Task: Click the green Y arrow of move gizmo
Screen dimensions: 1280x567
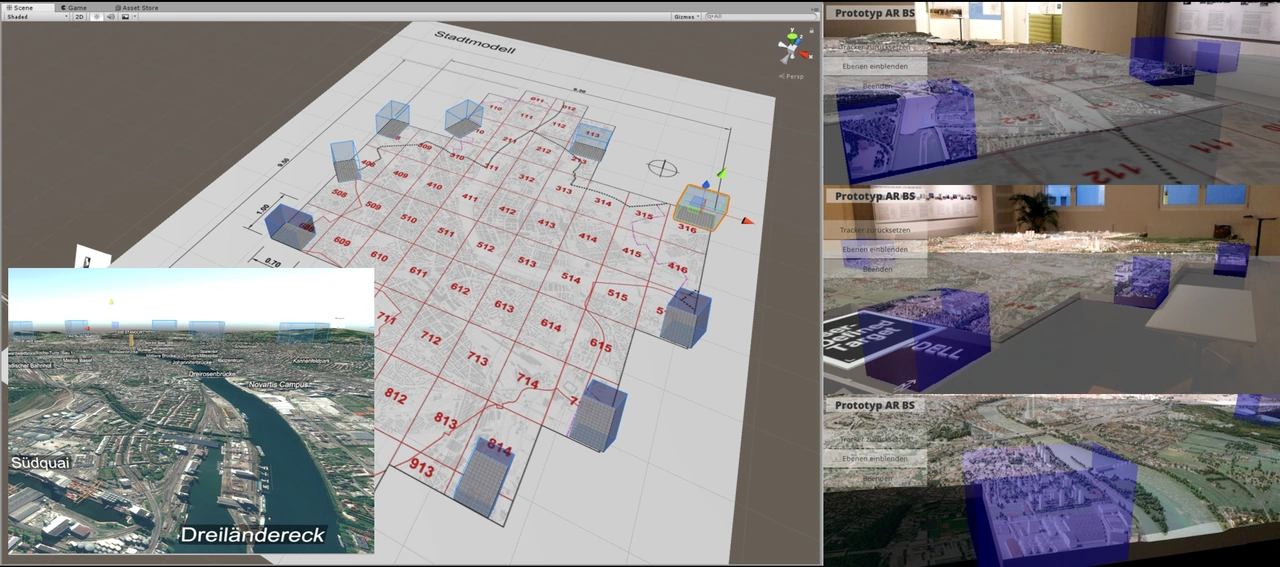Action: point(721,174)
